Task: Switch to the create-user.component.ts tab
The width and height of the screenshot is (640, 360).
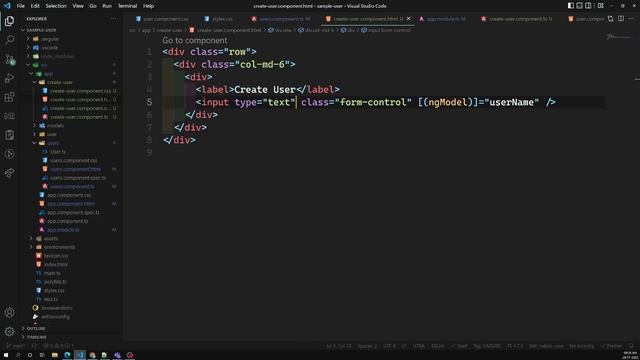Action: pyautogui.click(x=517, y=19)
